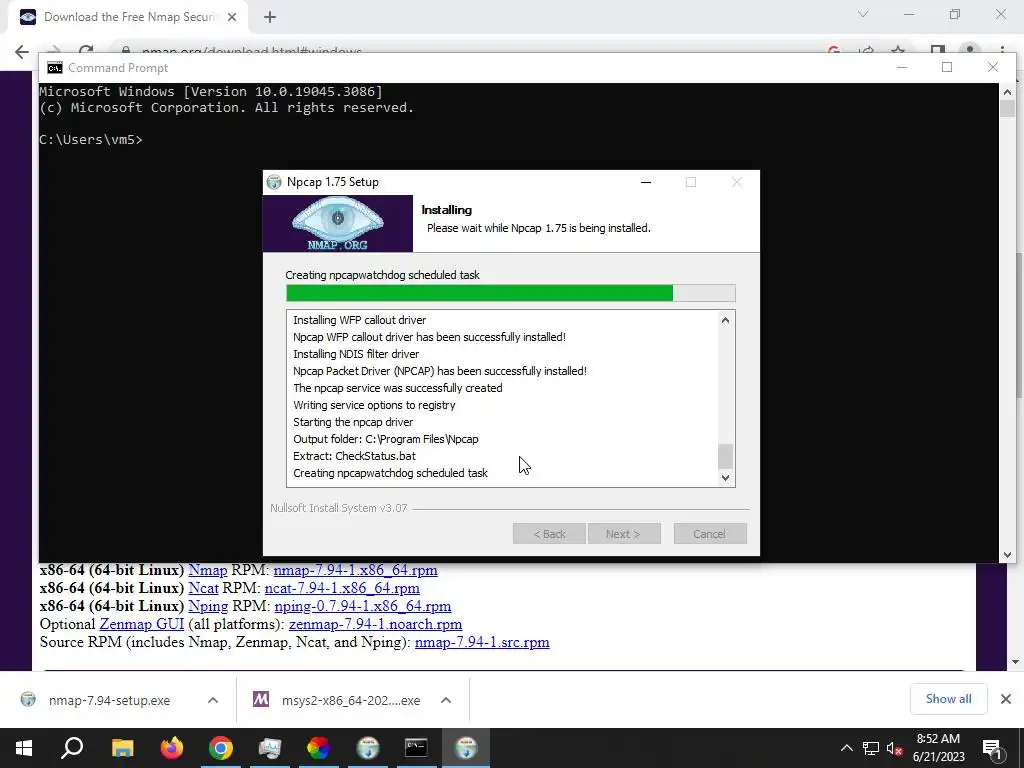1024x768 pixels.
Task: Click Npcap Setup title bar icon
Action: 274,182
